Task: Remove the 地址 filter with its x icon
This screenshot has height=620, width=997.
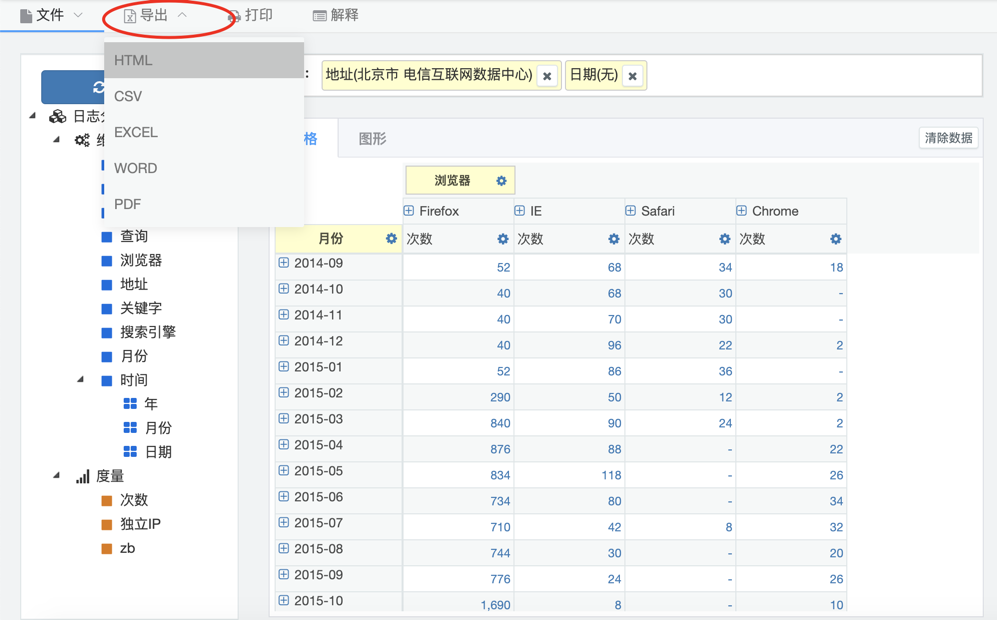Action: coord(547,76)
